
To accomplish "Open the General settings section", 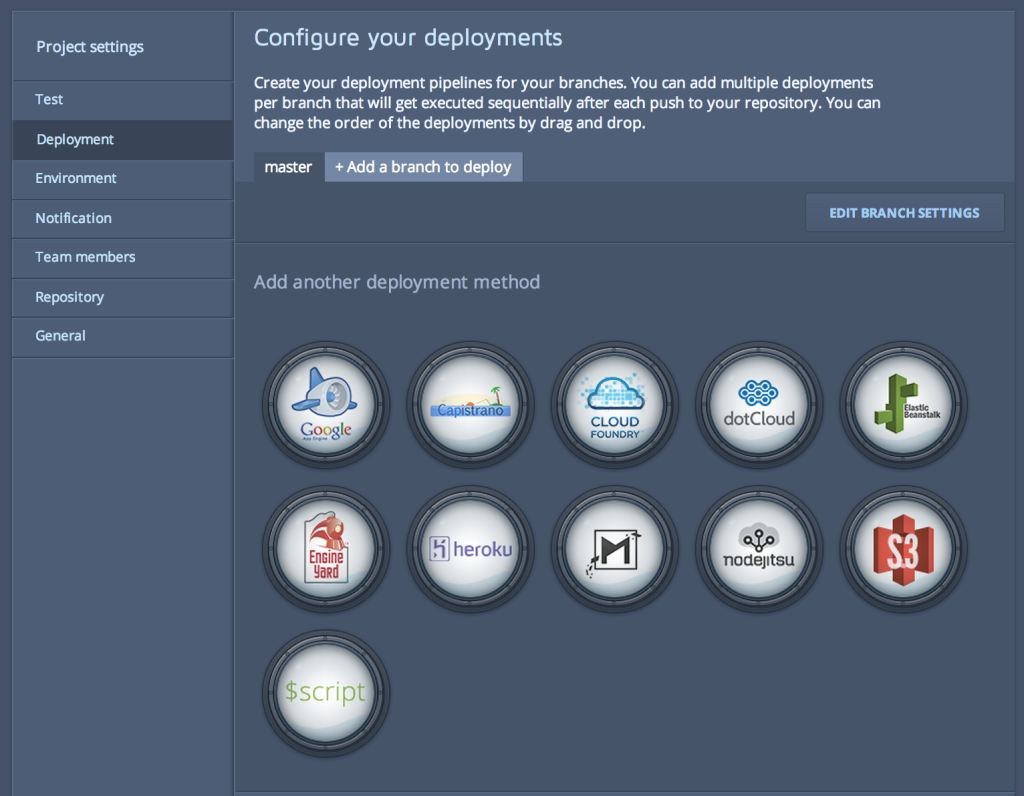I will [x=60, y=336].
